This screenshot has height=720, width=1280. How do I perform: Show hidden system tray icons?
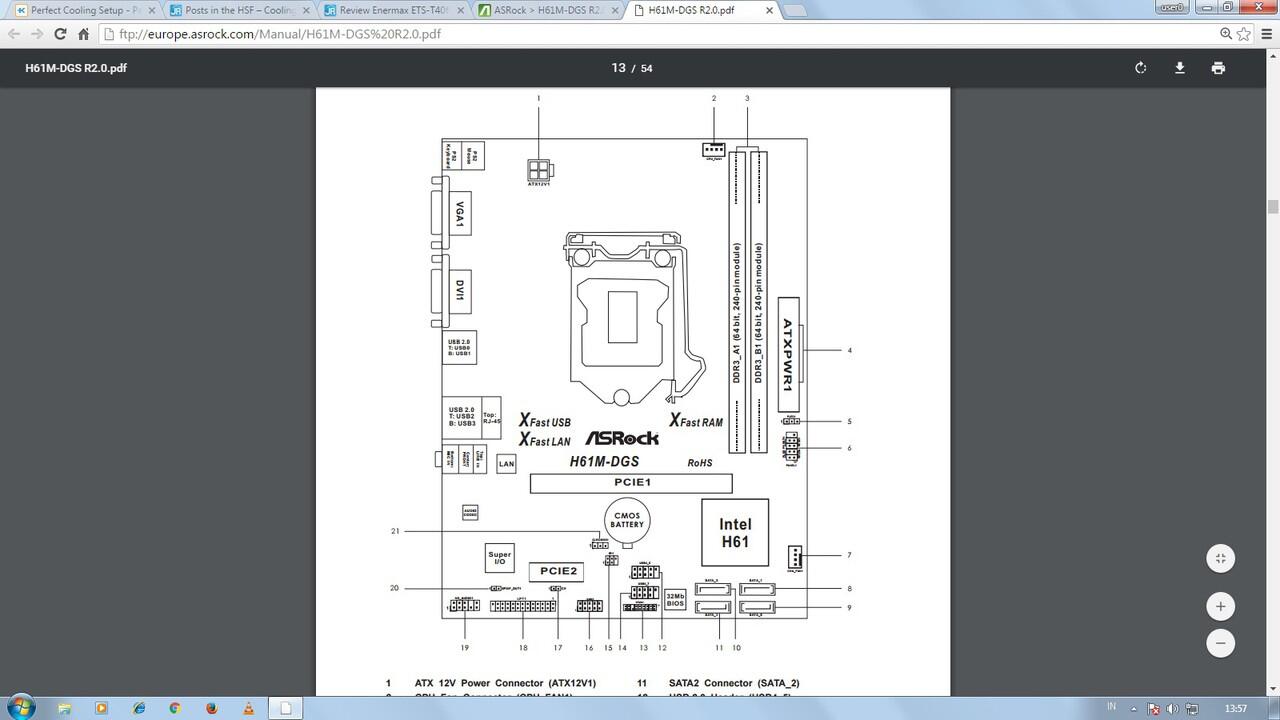pyautogui.click(x=1135, y=709)
